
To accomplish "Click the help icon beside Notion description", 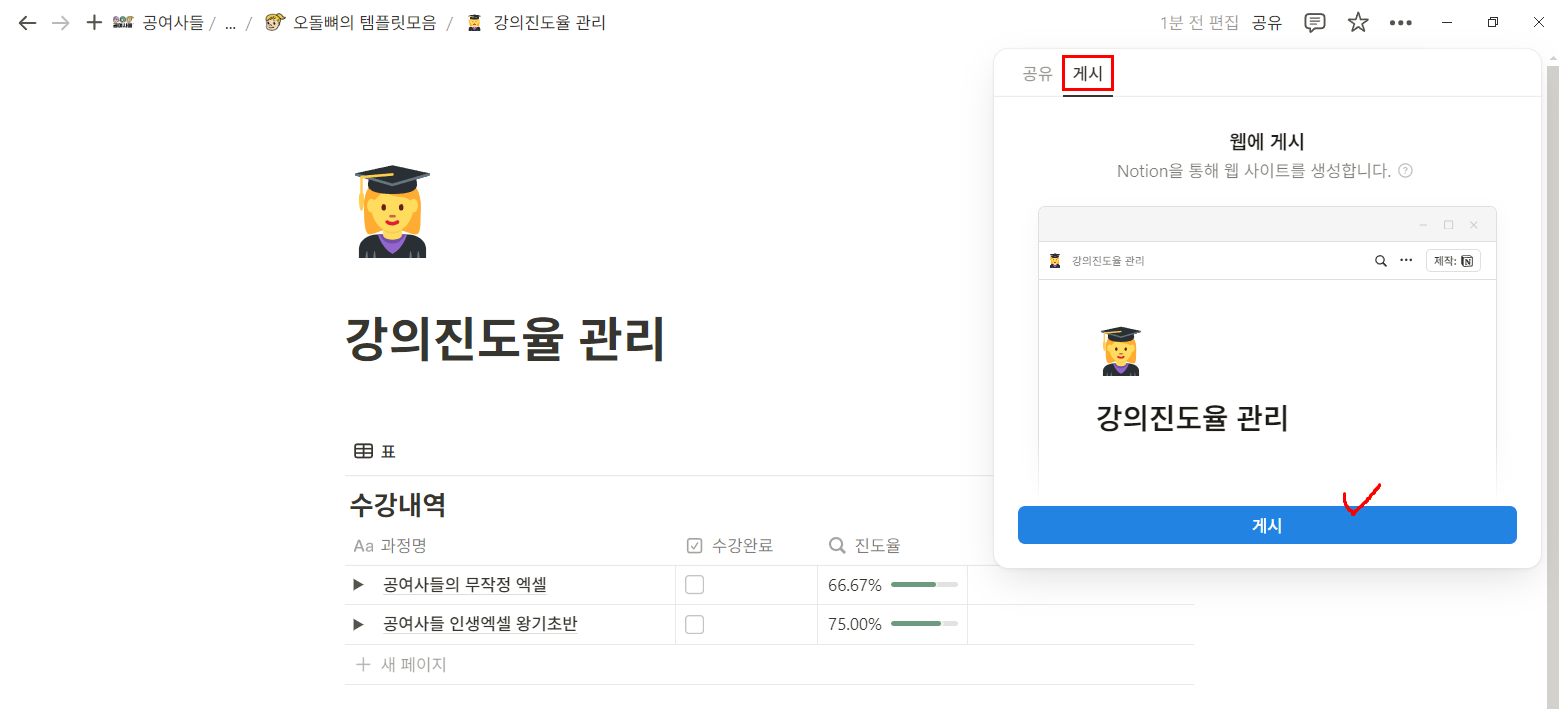I will click(1405, 171).
